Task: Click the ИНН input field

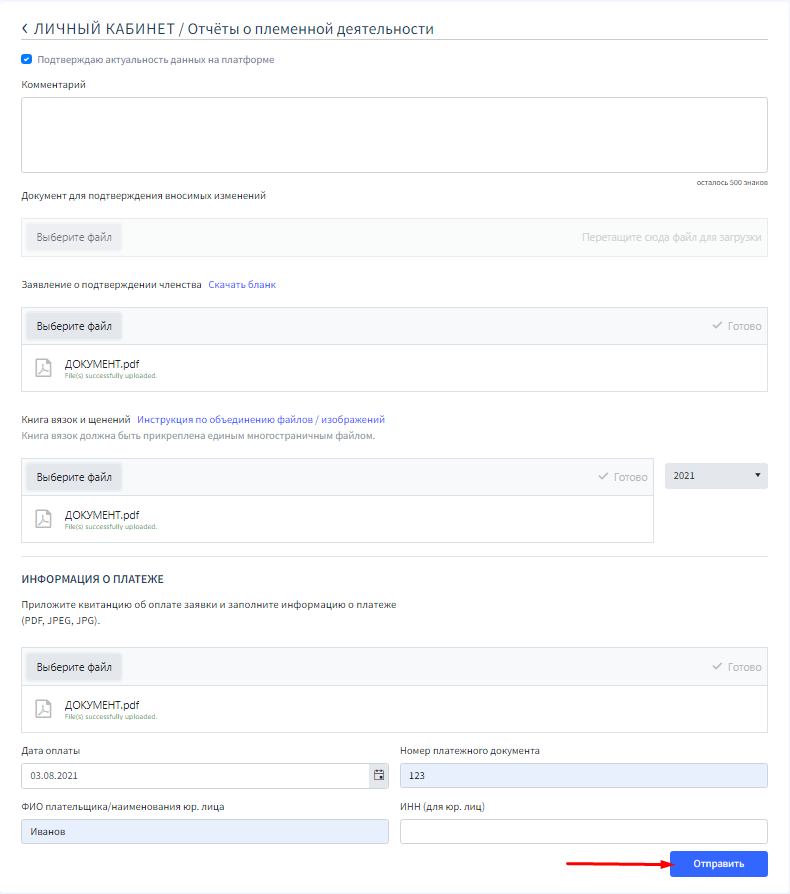Action: tap(583, 831)
